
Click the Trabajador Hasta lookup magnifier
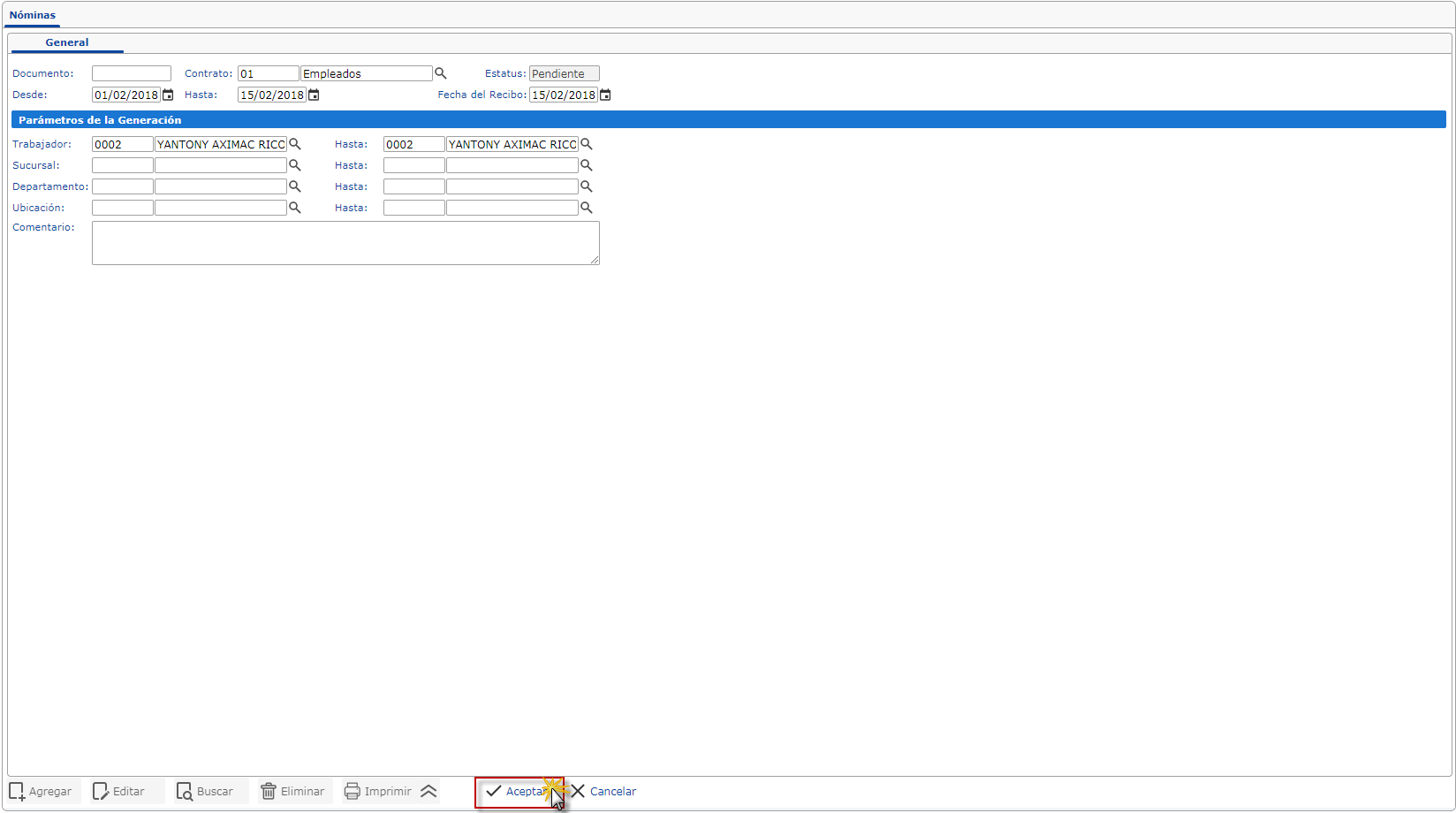coord(586,144)
